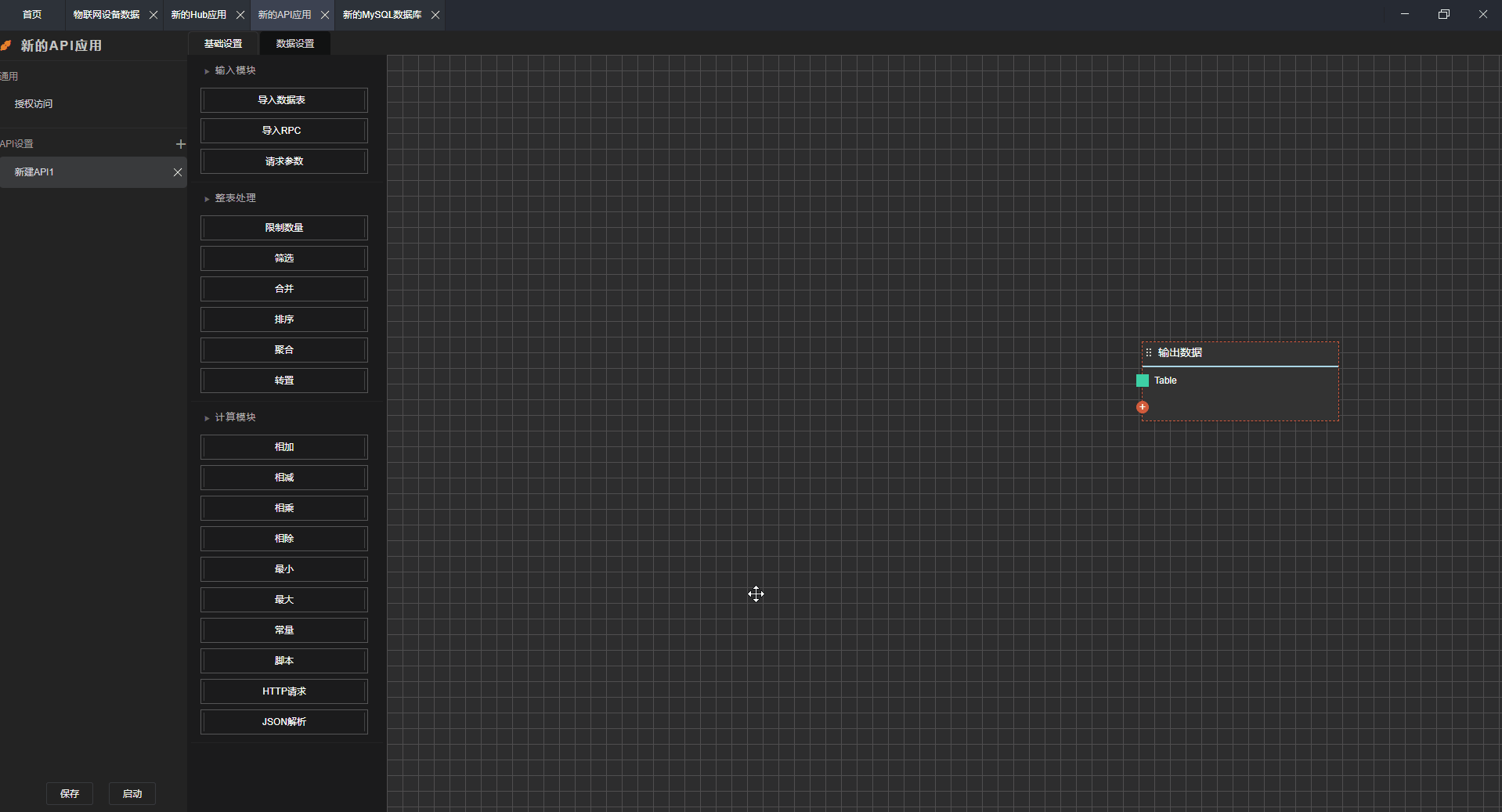The image size is (1502, 812).
Task: Add the 相乘 calculation module
Action: (x=284, y=508)
